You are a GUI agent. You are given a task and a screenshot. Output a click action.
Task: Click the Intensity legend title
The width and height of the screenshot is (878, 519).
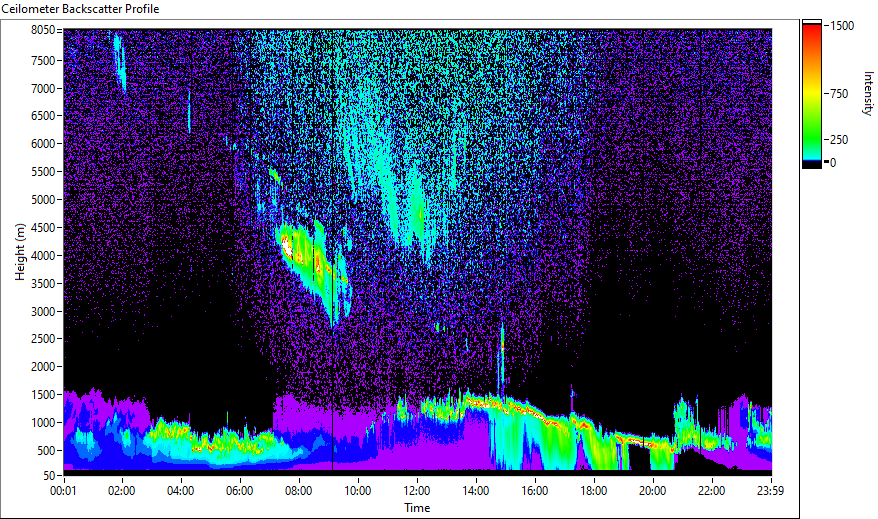868,93
